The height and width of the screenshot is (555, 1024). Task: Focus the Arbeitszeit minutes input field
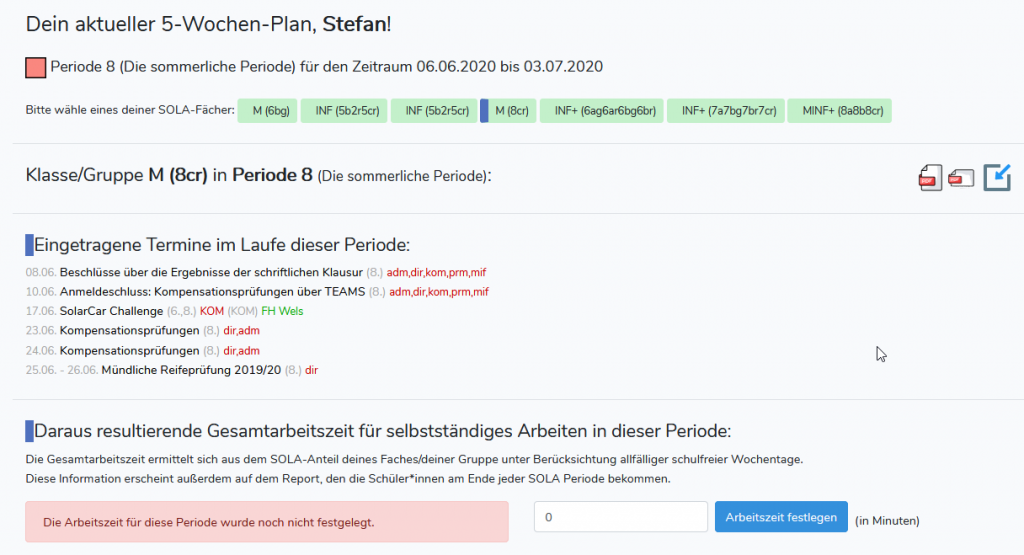click(620, 517)
